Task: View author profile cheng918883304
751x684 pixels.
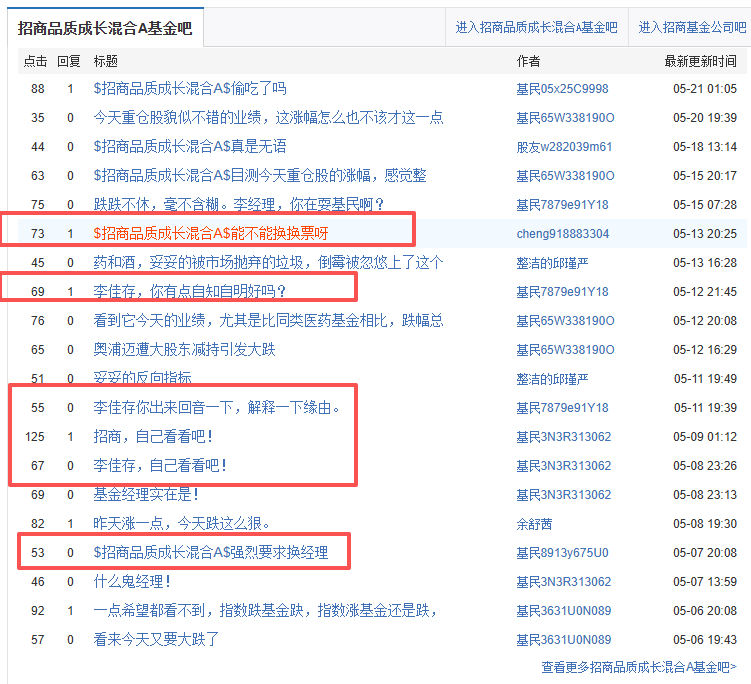Action: coord(563,234)
